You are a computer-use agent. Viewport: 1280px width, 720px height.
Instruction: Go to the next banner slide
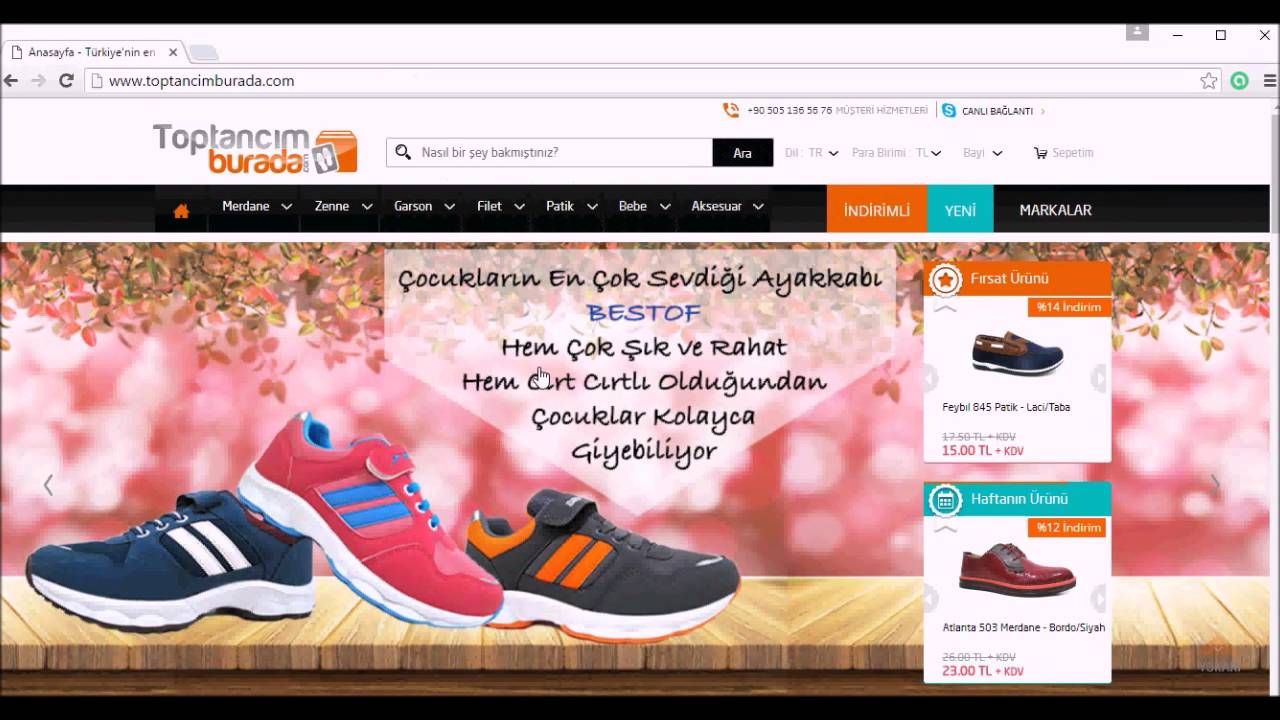point(1215,485)
